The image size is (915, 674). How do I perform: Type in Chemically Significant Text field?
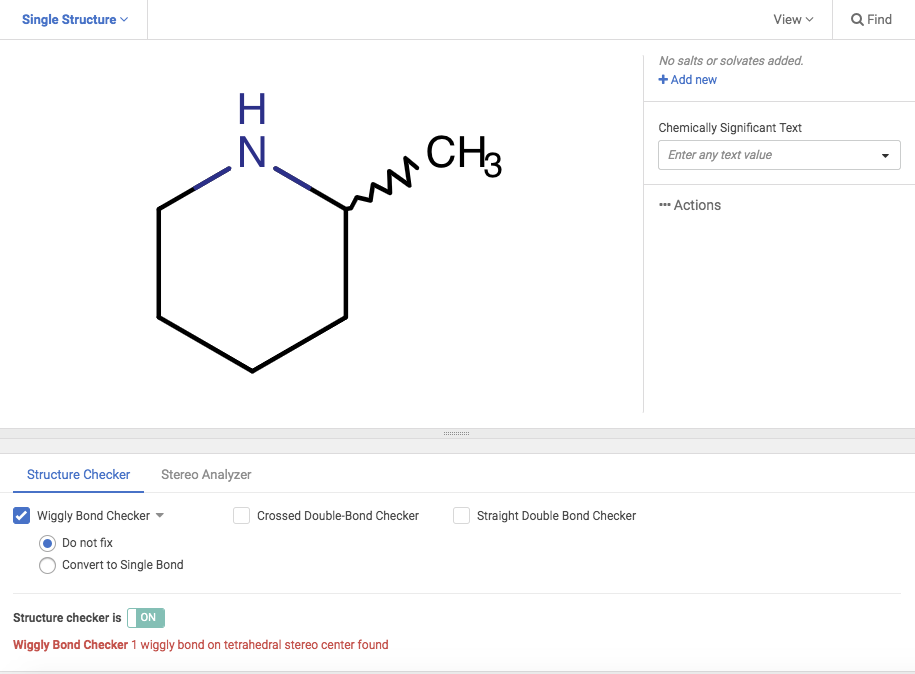coord(765,155)
